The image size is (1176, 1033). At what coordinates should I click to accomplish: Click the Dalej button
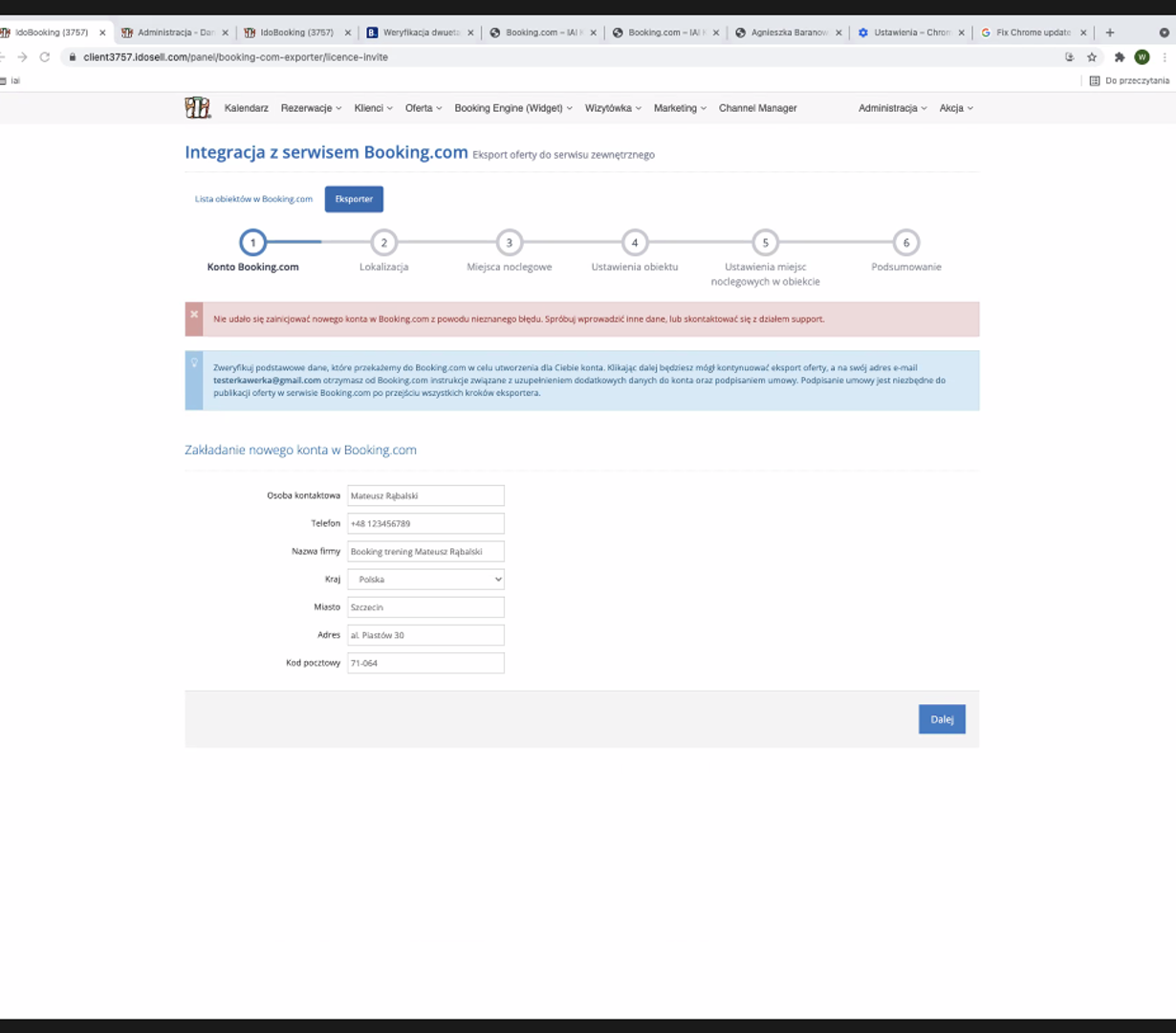[942, 719]
